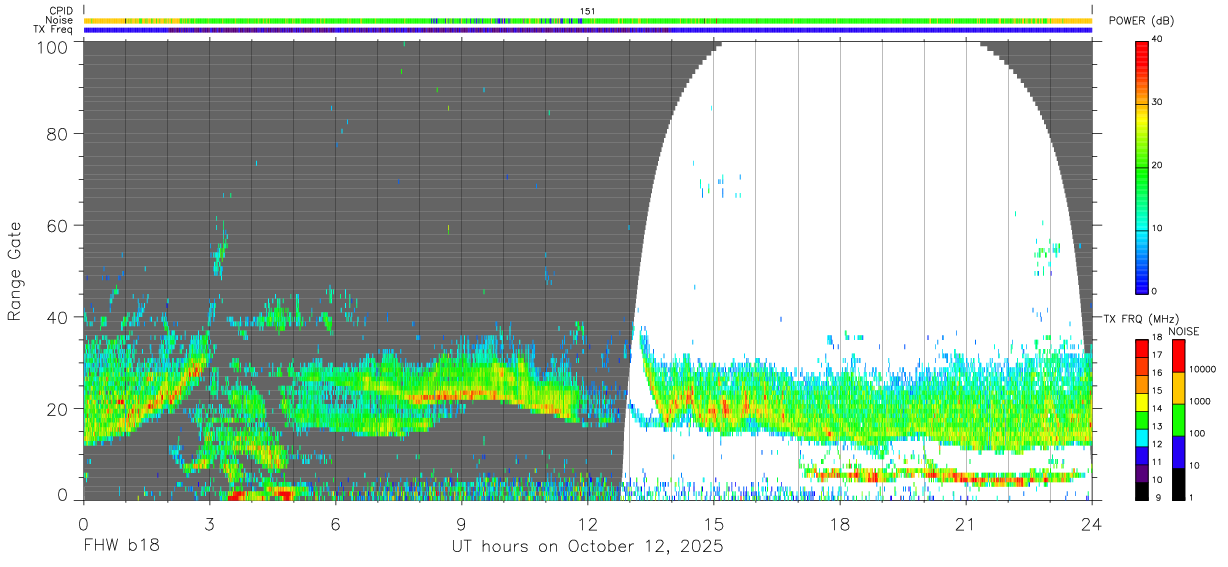Click the CPID value '151'
Image resolution: width=1228 pixels, height=567 pixels.
click(588, 11)
